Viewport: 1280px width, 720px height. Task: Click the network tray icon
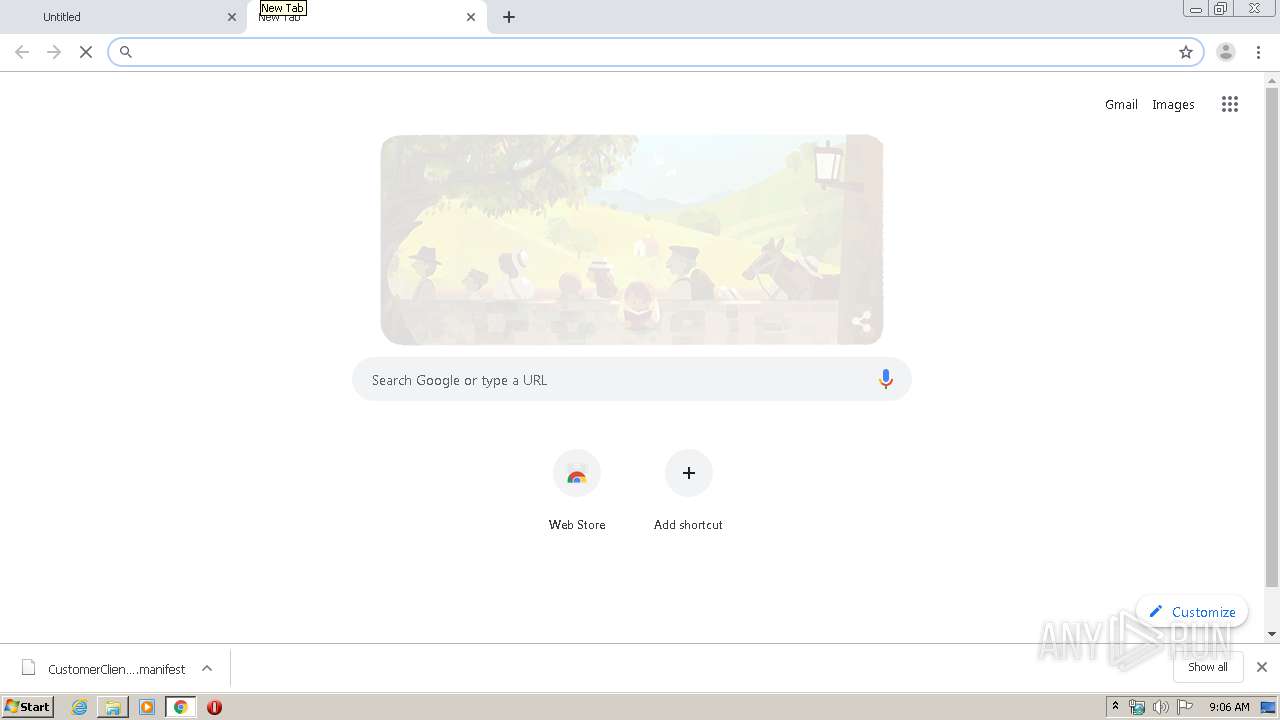pyautogui.click(x=1137, y=707)
